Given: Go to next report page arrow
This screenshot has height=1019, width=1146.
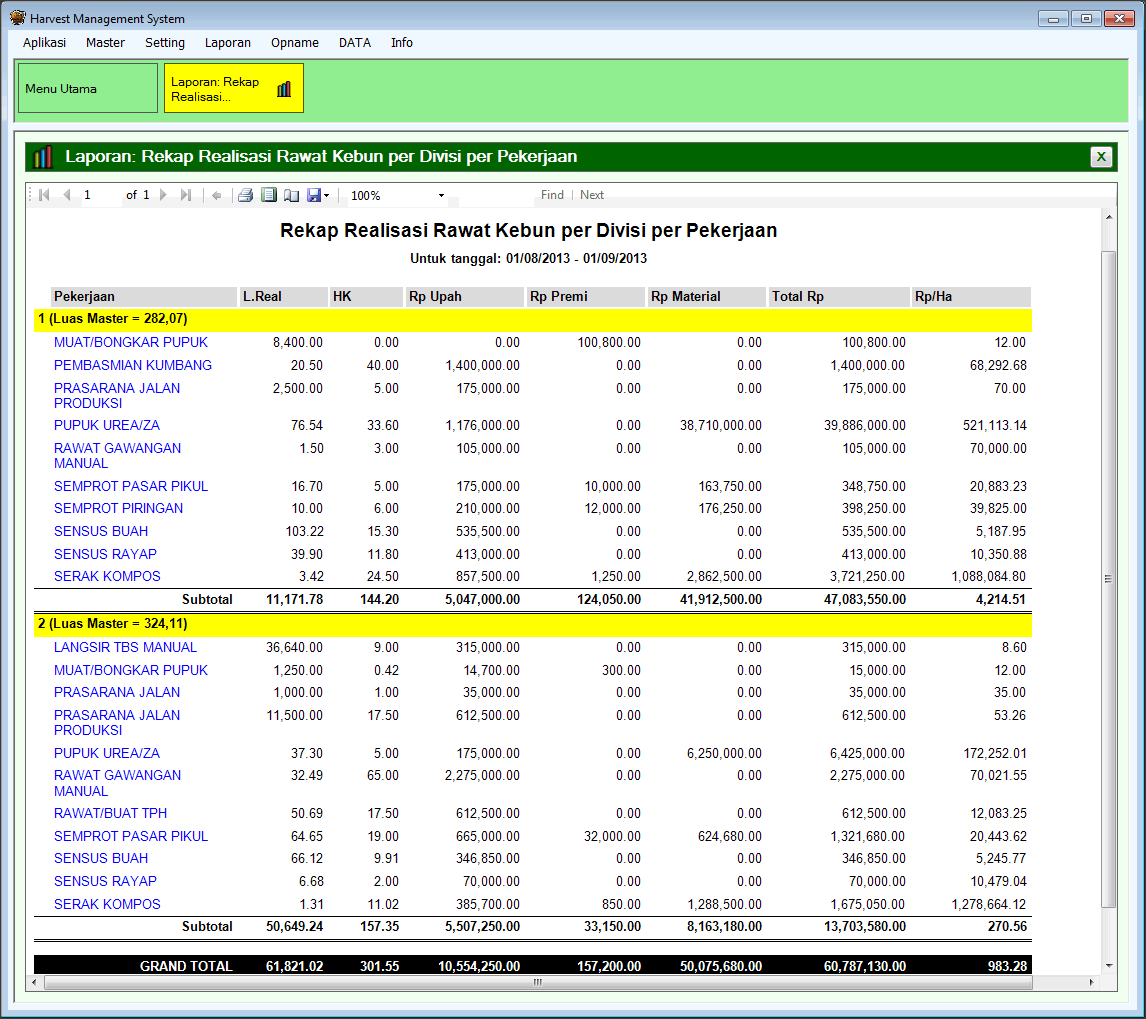Looking at the screenshot, I should tap(163, 195).
